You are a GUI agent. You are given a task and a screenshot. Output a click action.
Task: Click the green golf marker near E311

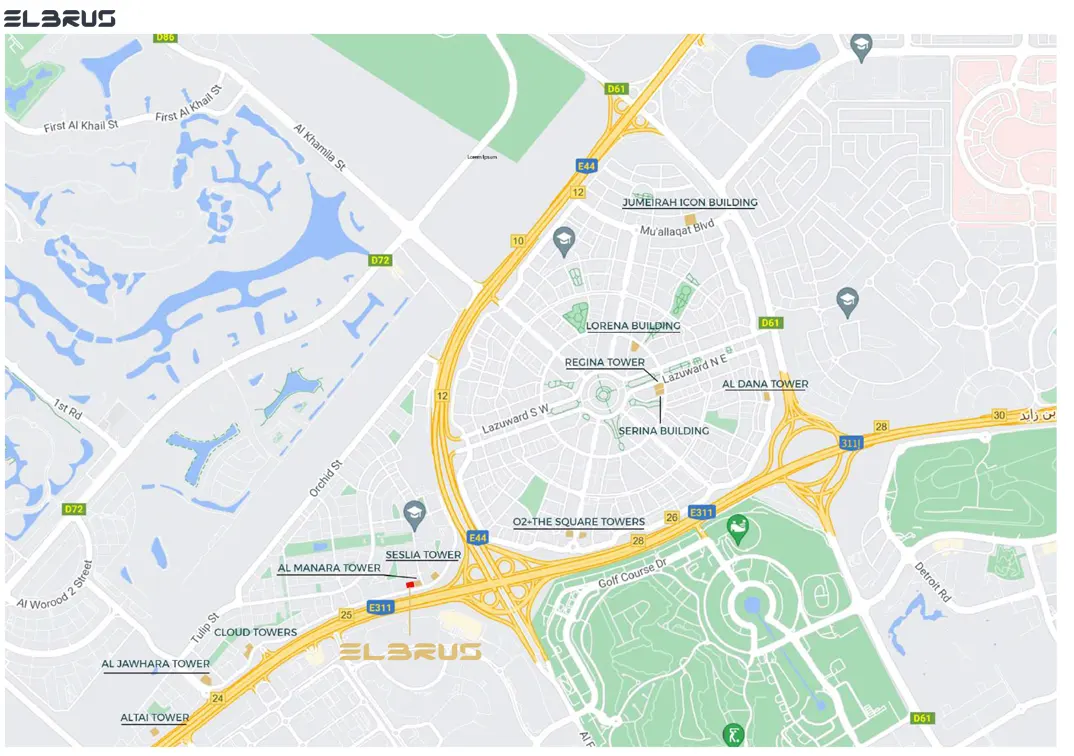[738, 530]
